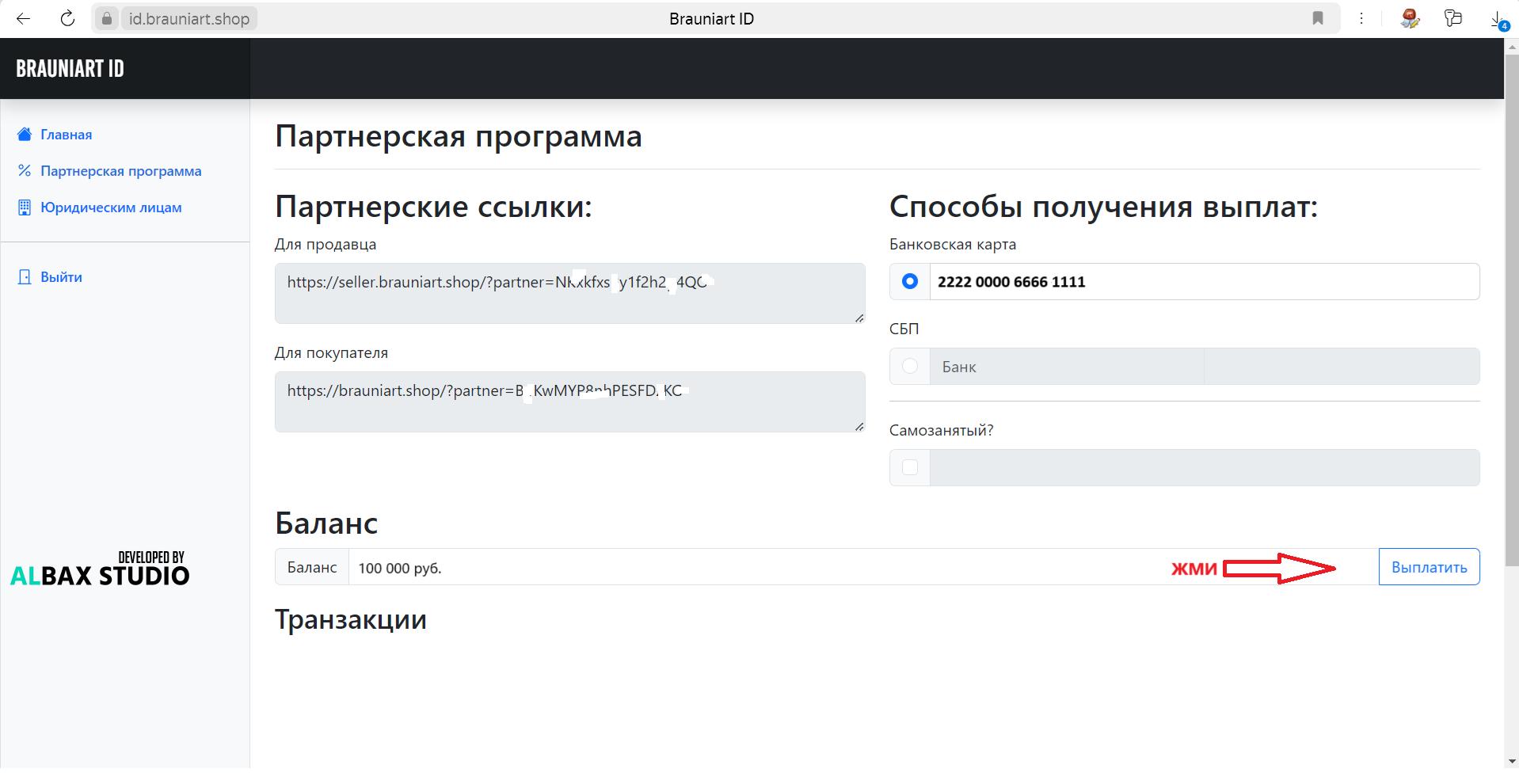Click the door icon beside Выйти
Viewport: 1519px width, 784px height.
25,276
